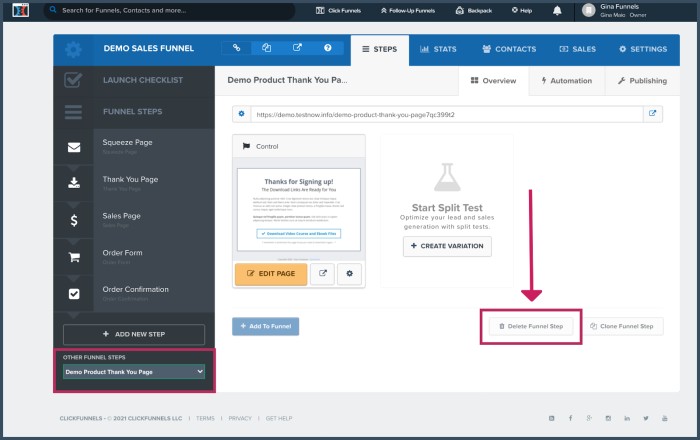
Task: Click the Launch Checklist check icon
Action: click(x=73, y=80)
